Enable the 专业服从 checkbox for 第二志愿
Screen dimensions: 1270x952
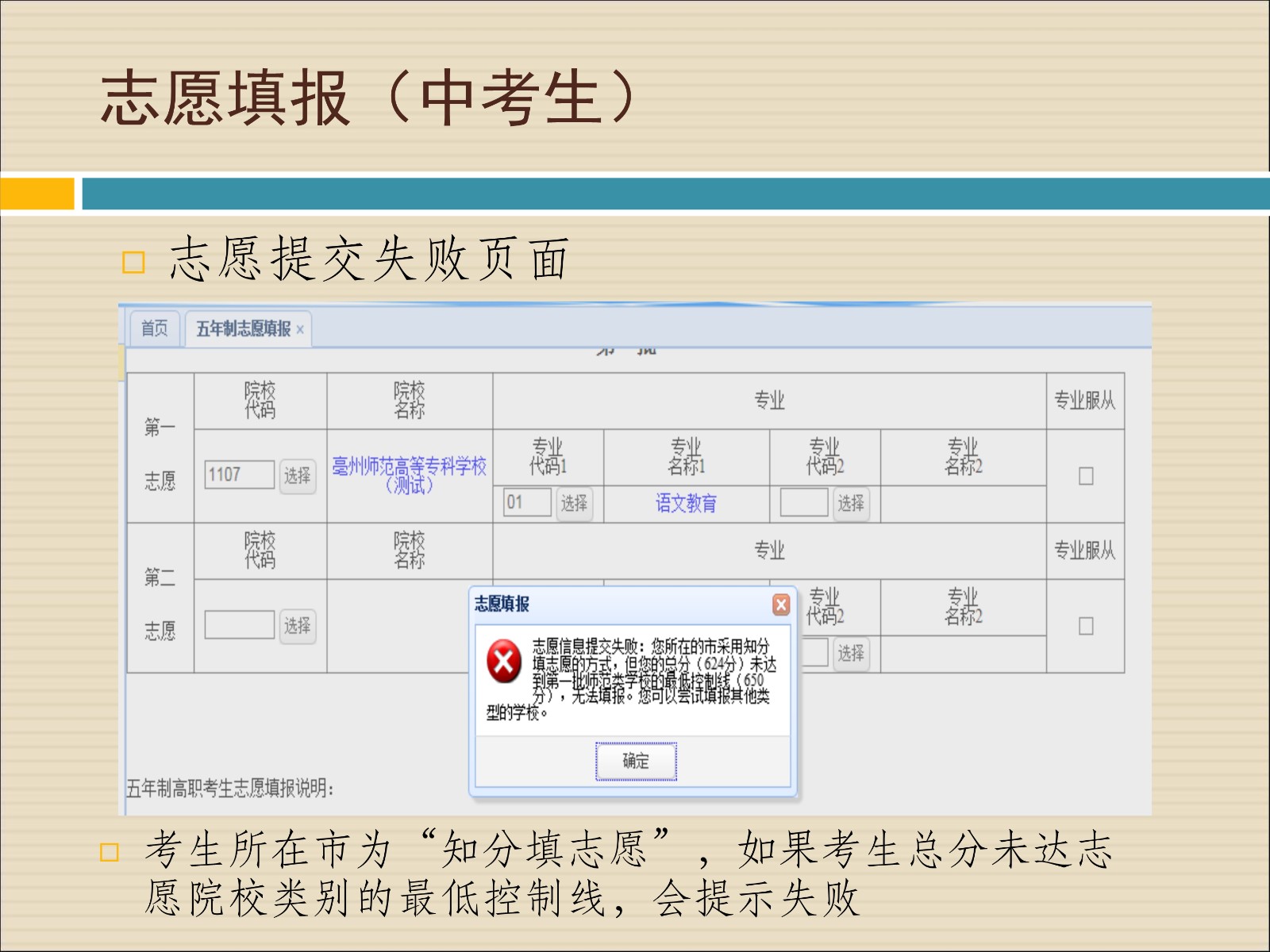[1086, 626]
